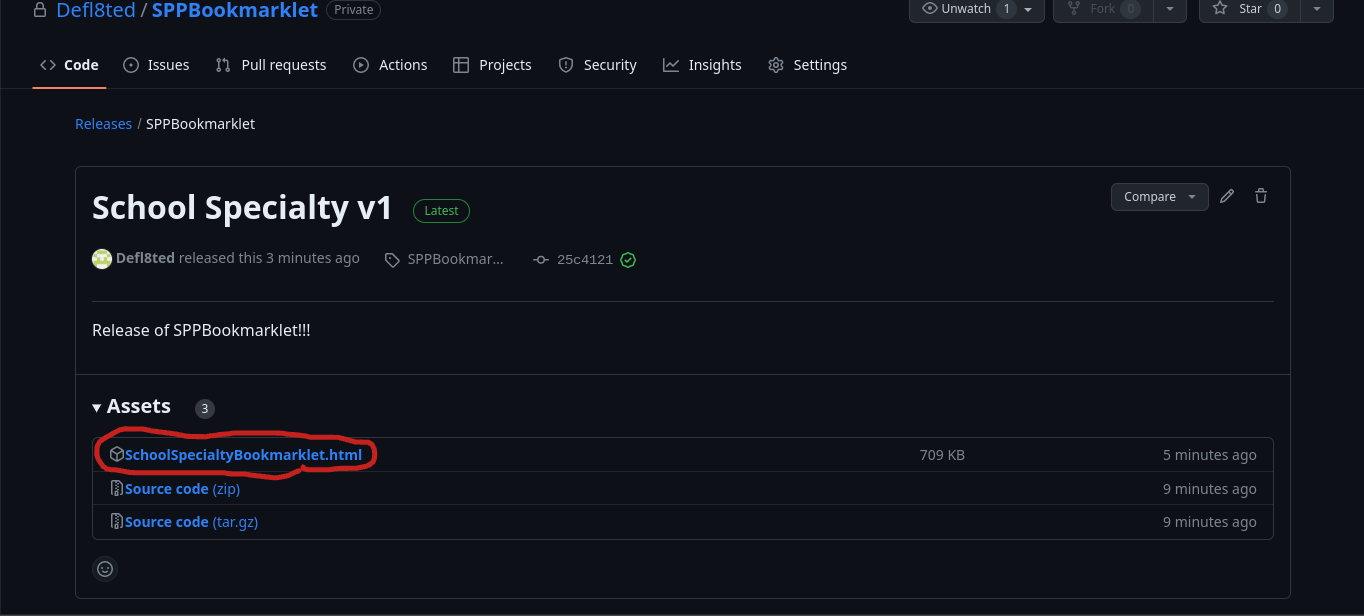
Task: Collapse the Assets section
Action: 131,406
